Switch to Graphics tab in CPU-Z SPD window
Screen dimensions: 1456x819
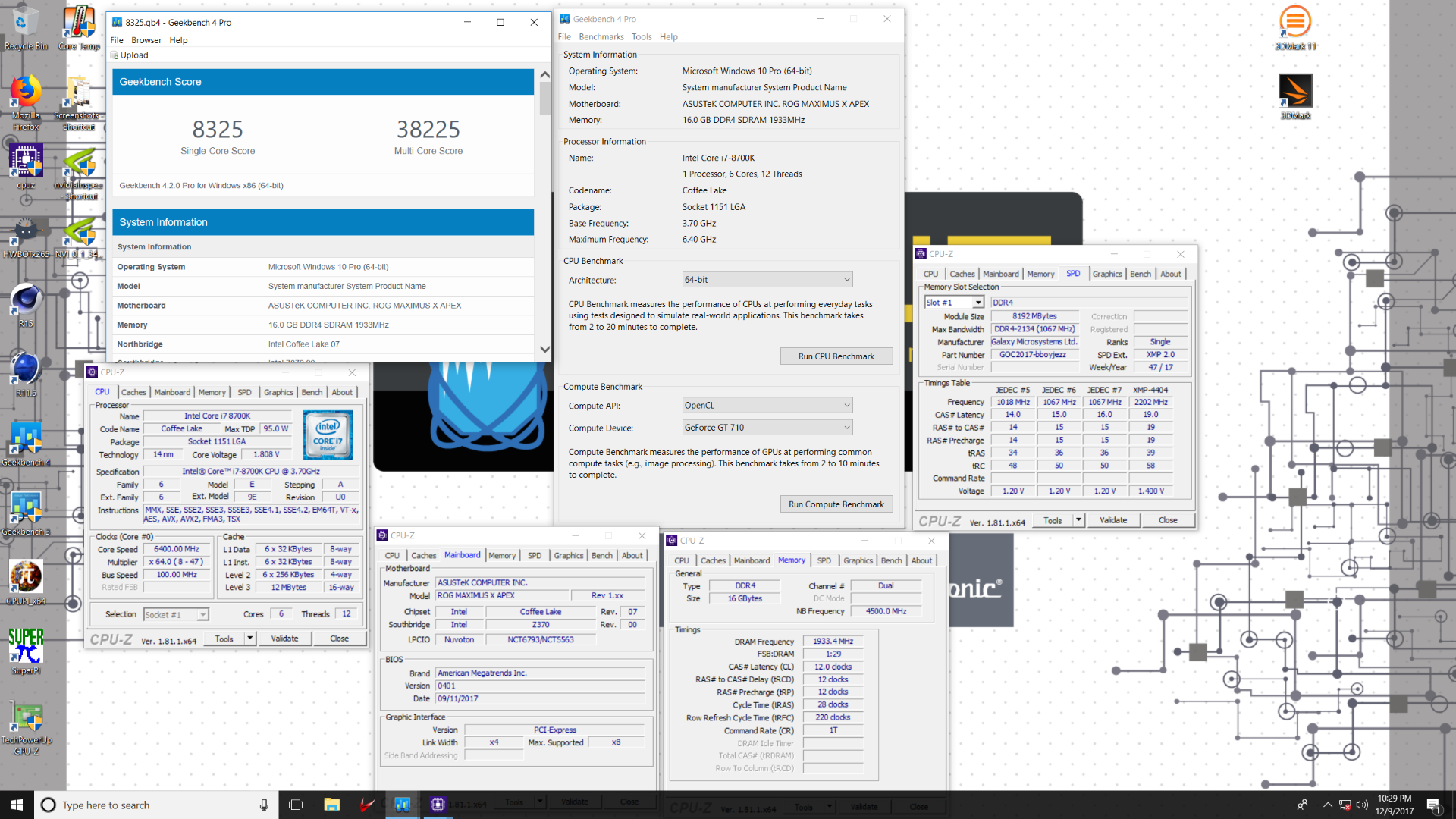[x=1107, y=274]
